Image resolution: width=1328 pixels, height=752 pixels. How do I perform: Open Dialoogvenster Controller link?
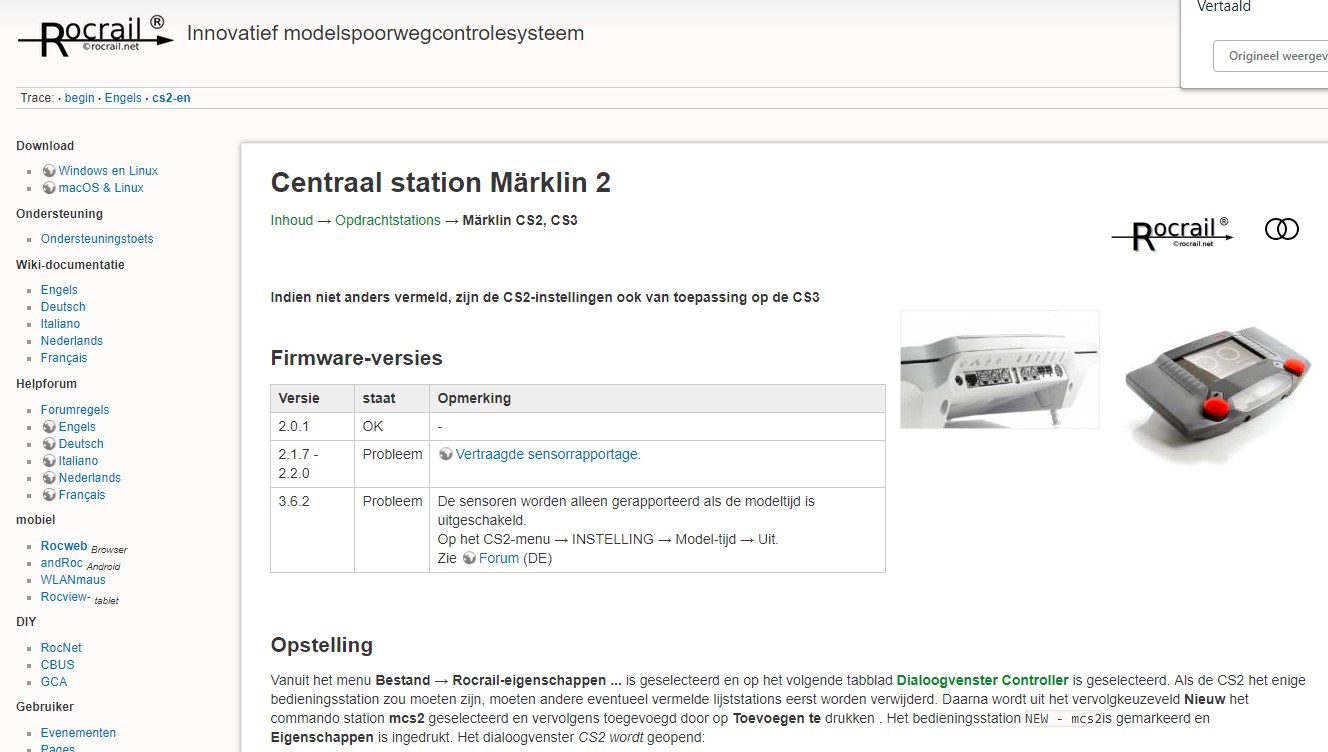[x=983, y=680]
